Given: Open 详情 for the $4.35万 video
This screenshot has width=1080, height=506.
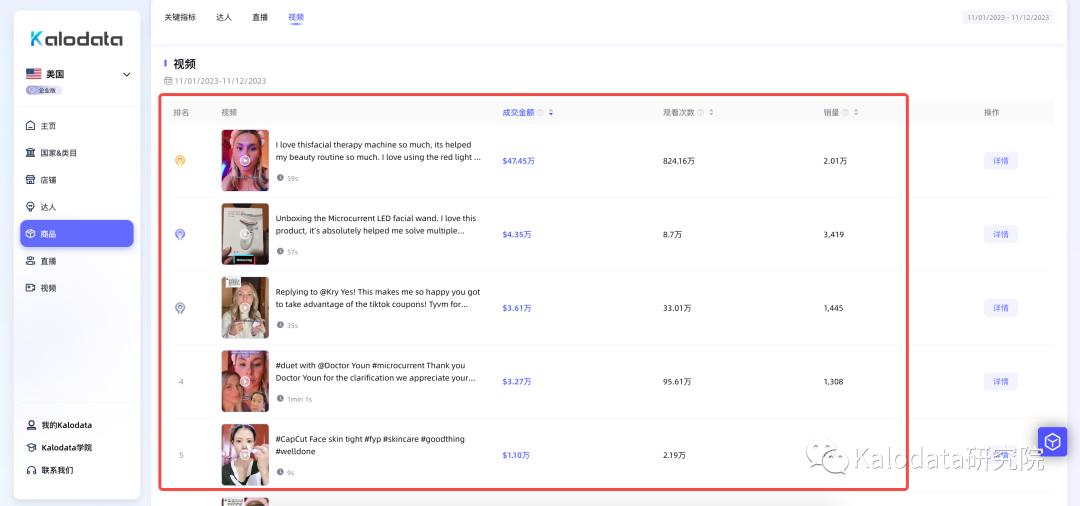Looking at the screenshot, I should pos(1000,234).
